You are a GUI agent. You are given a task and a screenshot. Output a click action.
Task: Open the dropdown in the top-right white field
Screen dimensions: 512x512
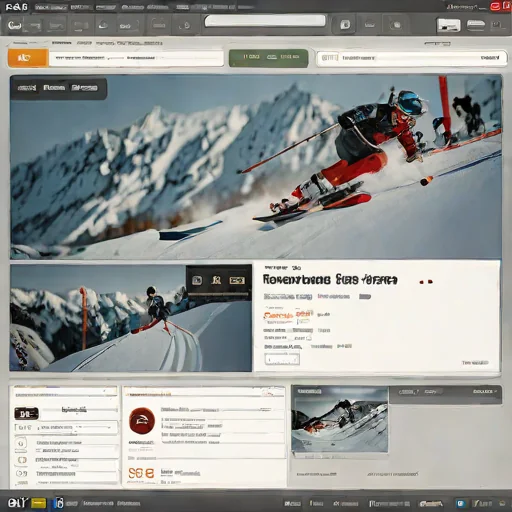490,58
